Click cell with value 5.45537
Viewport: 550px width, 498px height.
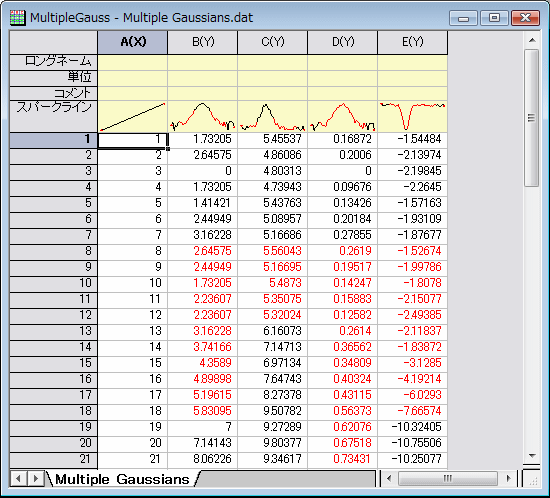[273, 139]
